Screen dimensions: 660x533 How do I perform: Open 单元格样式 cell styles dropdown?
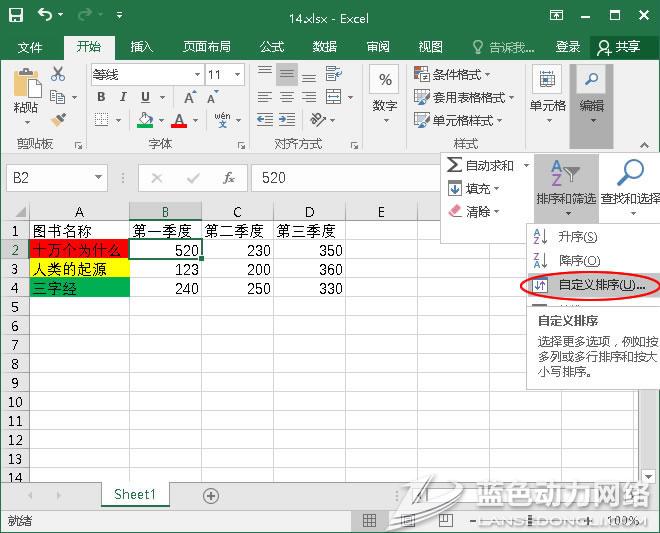pyautogui.click(x=458, y=120)
